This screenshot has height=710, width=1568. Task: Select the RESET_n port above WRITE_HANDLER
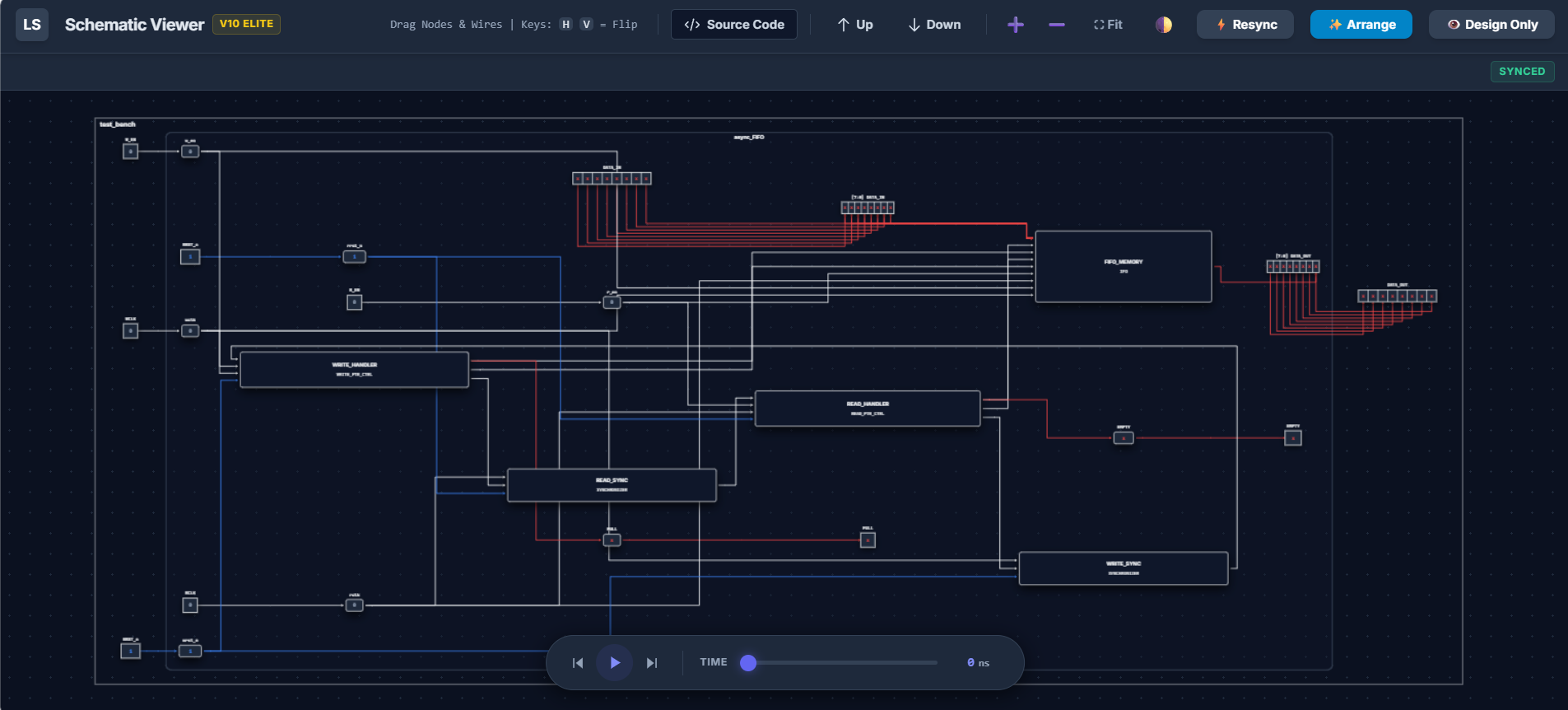click(190, 256)
